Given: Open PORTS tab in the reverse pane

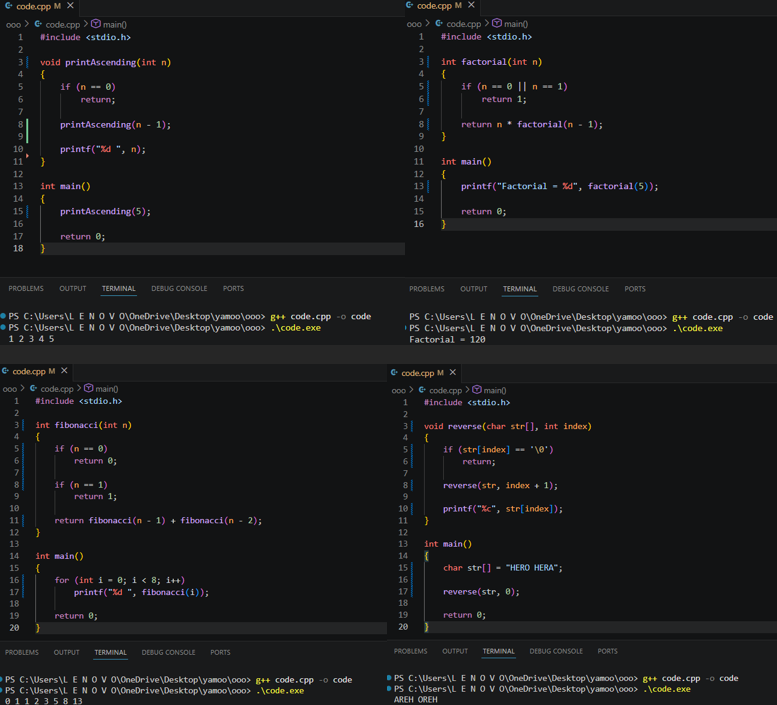Looking at the screenshot, I should [x=608, y=651].
